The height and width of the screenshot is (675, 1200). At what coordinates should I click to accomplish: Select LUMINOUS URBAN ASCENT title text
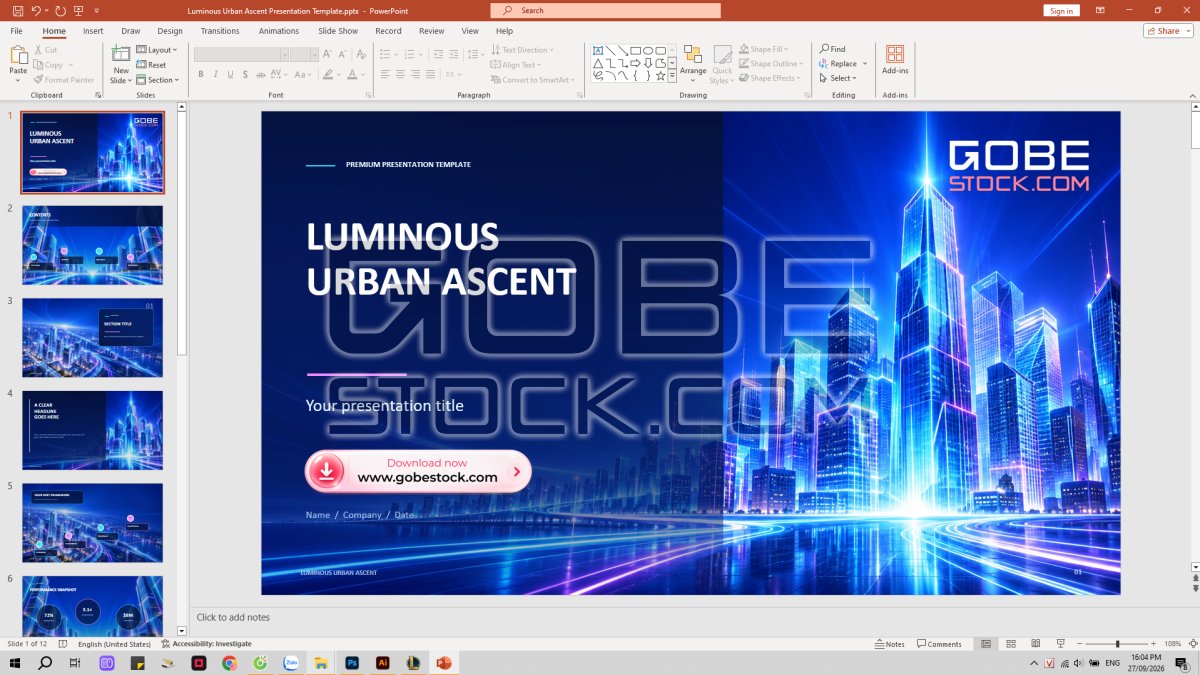tap(441, 259)
